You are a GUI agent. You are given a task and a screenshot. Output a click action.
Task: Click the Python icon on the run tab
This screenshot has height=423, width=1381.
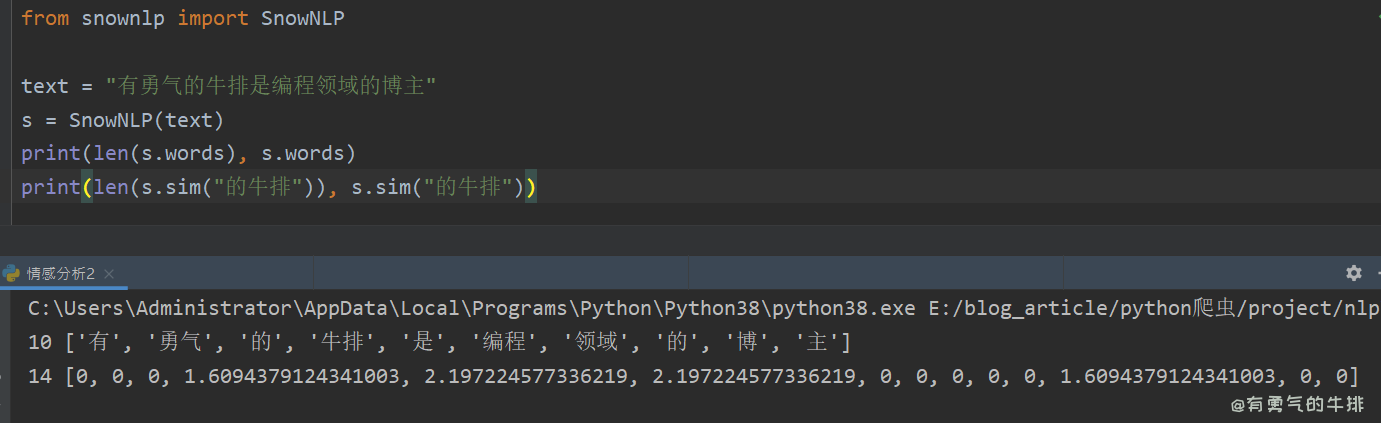point(12,273)
